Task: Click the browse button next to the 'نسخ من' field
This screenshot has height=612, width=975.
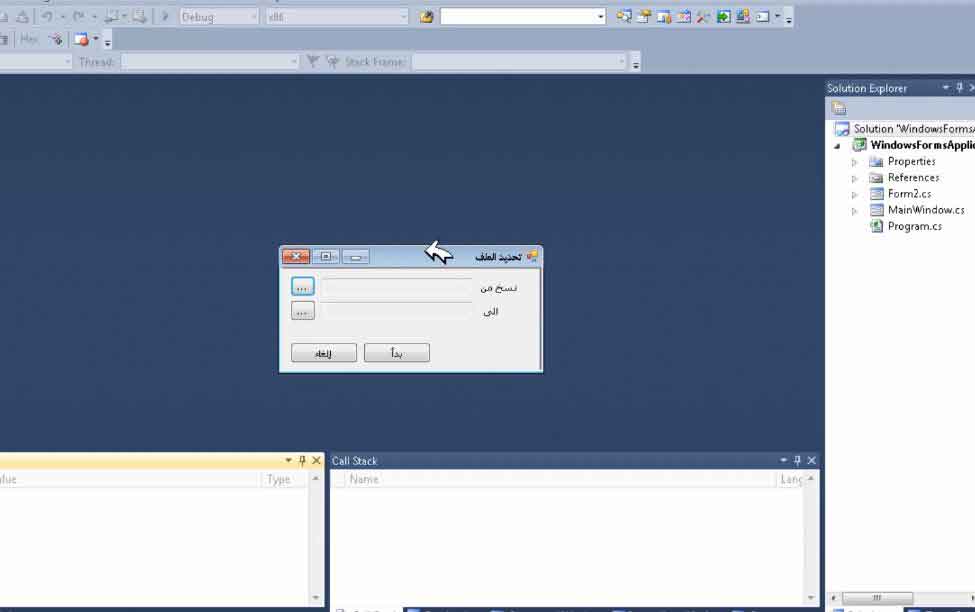Action: click(303, 287)
